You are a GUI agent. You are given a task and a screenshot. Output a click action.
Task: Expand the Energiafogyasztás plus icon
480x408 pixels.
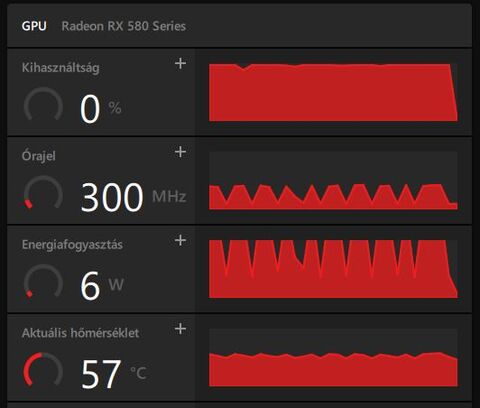coord(180,240)
